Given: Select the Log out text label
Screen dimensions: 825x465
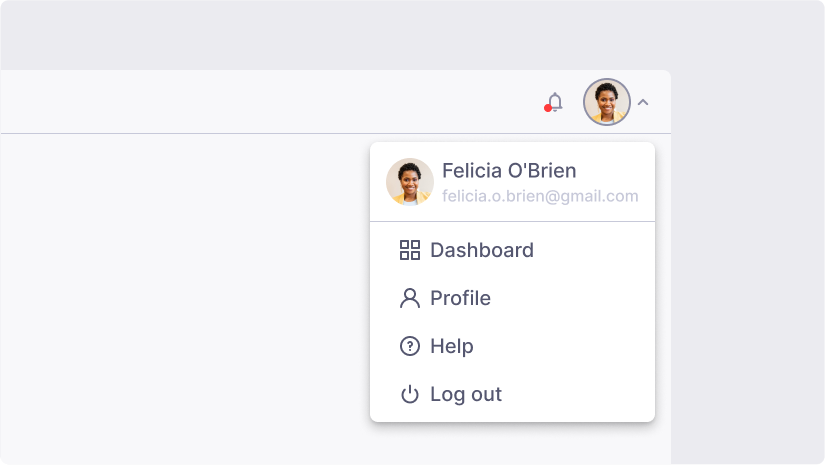Looking at the screenshot, I should coord(466,394).
